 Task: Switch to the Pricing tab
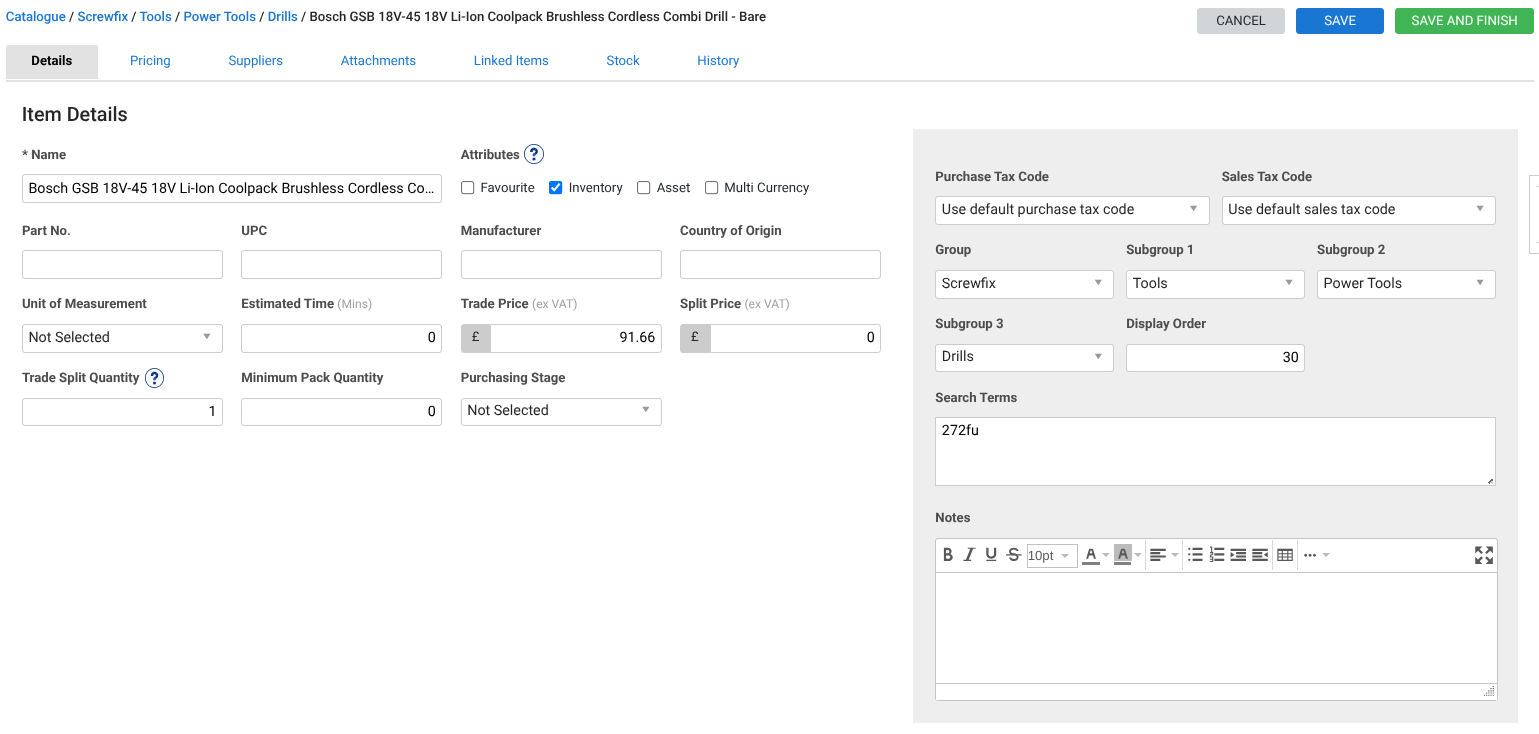150,61
